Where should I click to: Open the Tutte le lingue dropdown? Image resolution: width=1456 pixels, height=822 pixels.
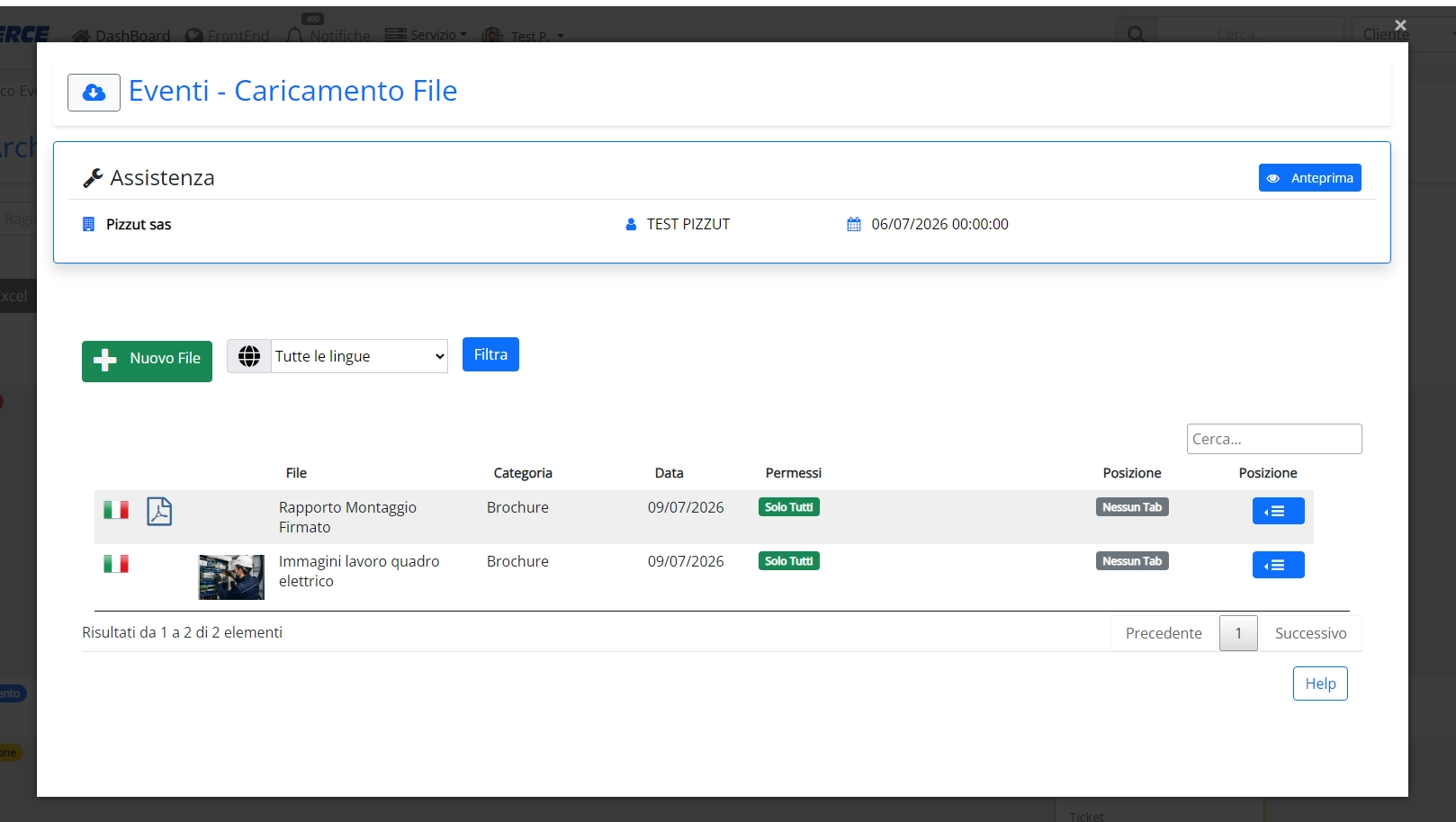pyautogui.click(x=359, y=356)
